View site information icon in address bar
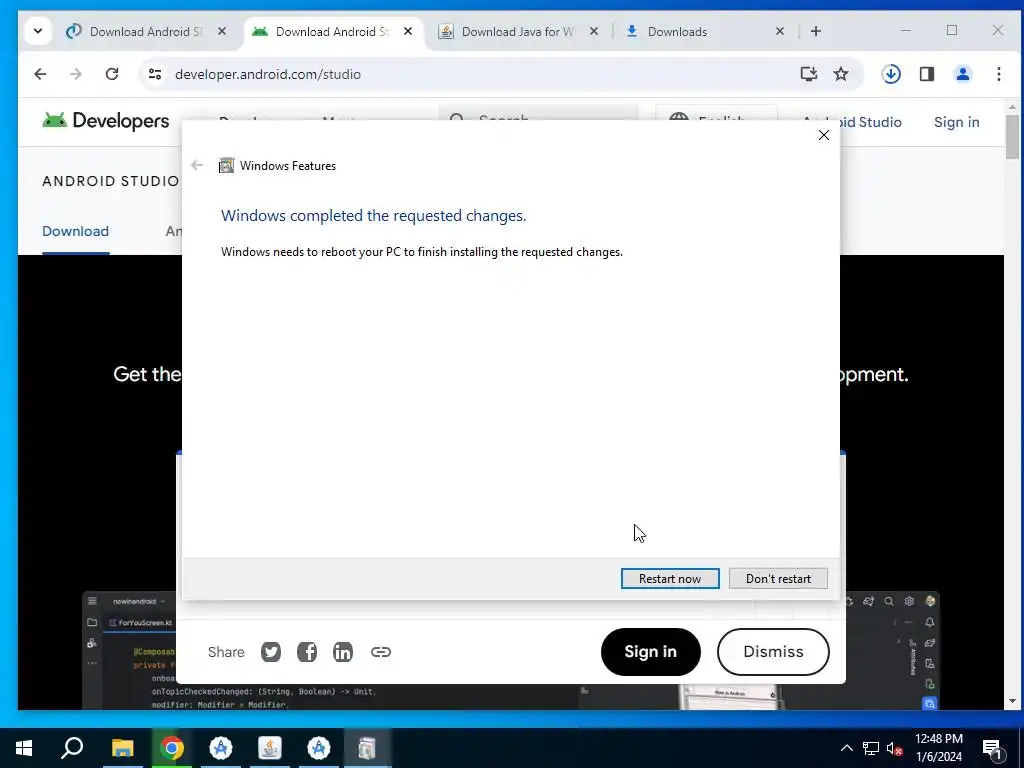The image size is (1024, 768). coord(155,74)
